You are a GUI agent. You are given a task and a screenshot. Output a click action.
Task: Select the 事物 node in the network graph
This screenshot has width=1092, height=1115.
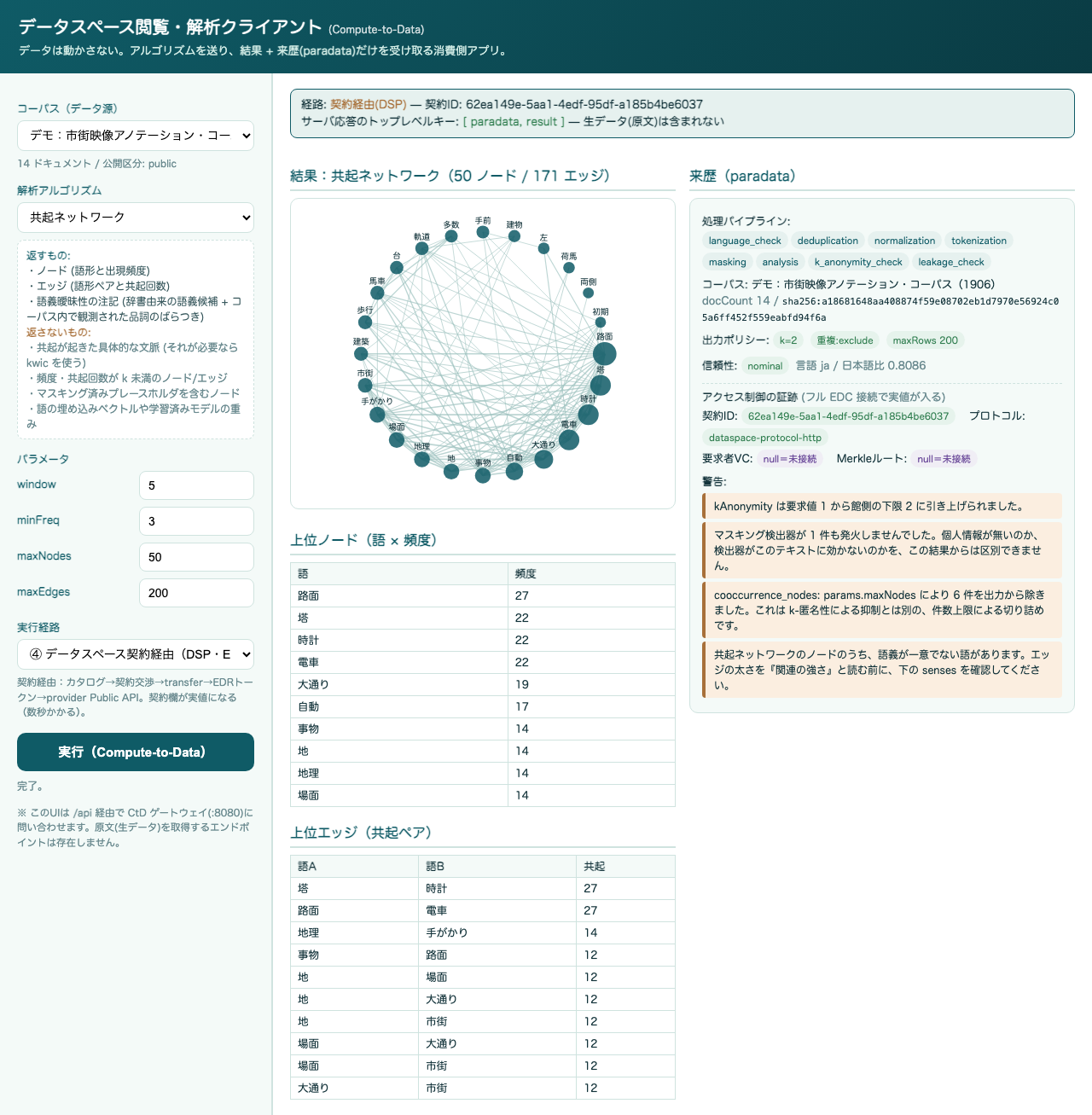483,475
